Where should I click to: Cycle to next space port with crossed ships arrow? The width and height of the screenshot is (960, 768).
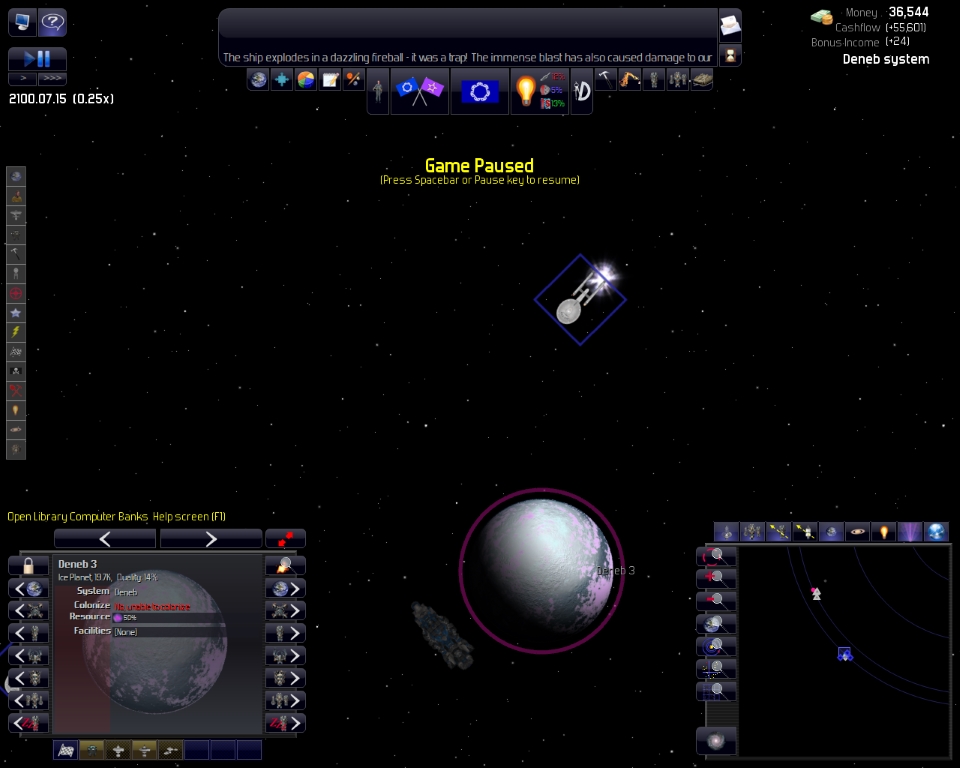285,611
